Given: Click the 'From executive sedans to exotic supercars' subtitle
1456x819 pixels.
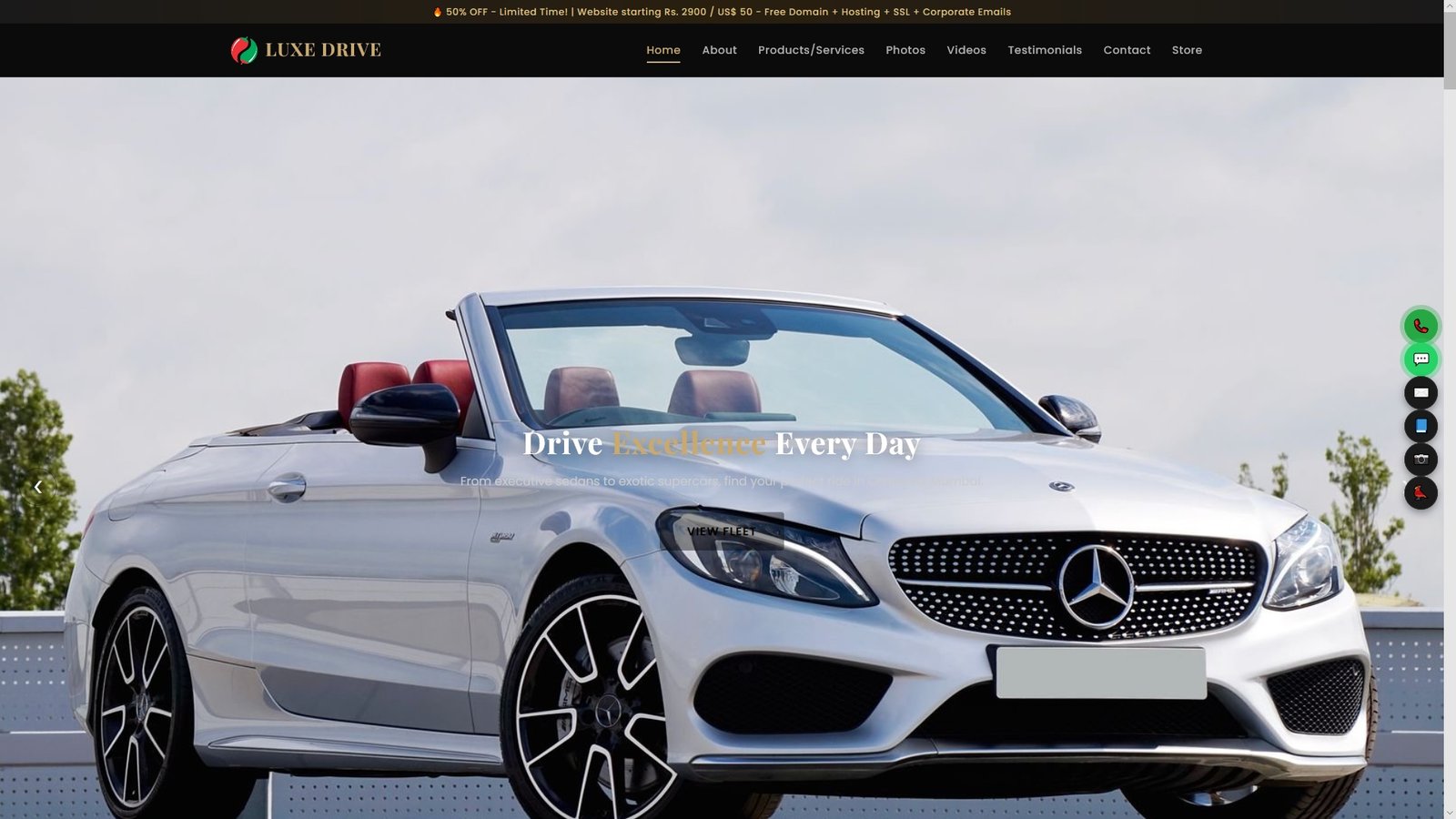Looking at the screenshot, I should point(721,480).
